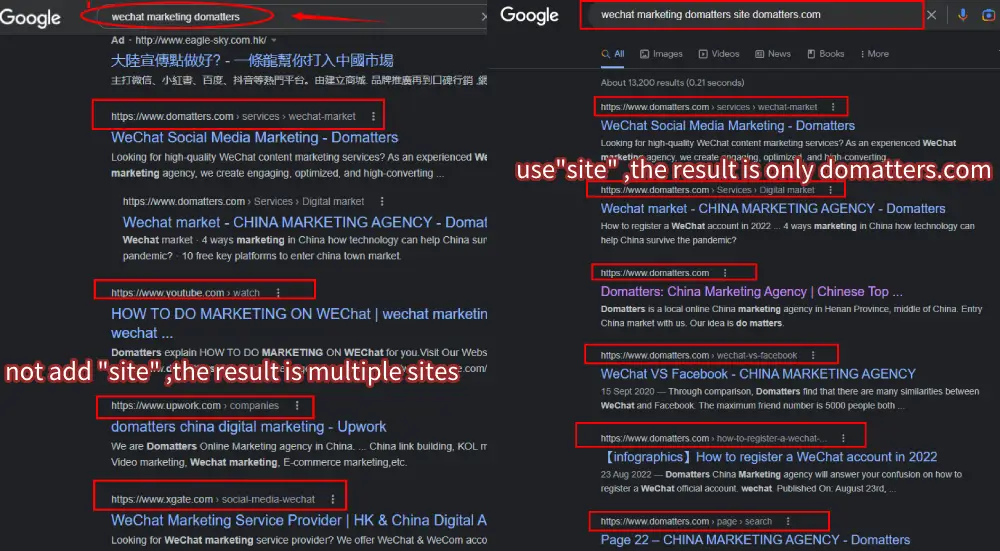Expand the More search filters menu
Viewport: 1000px width, 551px height.
tap(874, 54)
